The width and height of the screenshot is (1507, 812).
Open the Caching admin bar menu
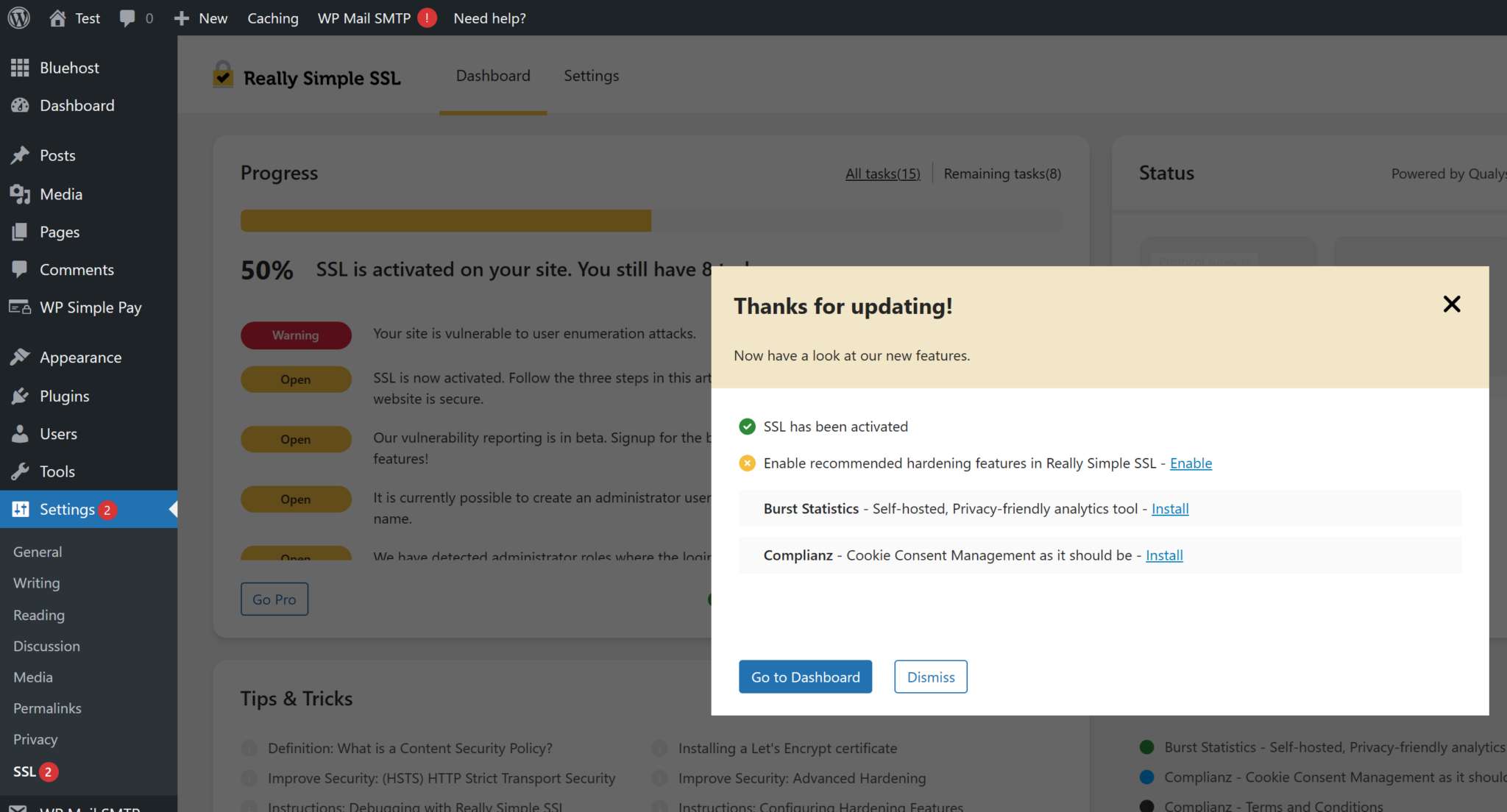[273, 18]
